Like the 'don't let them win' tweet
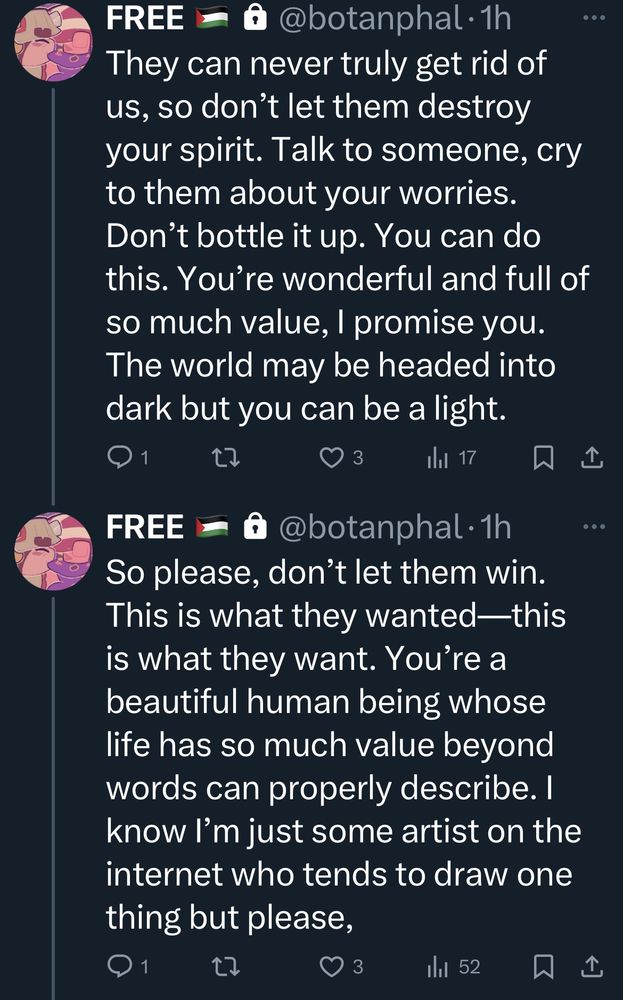 (330, 967)
